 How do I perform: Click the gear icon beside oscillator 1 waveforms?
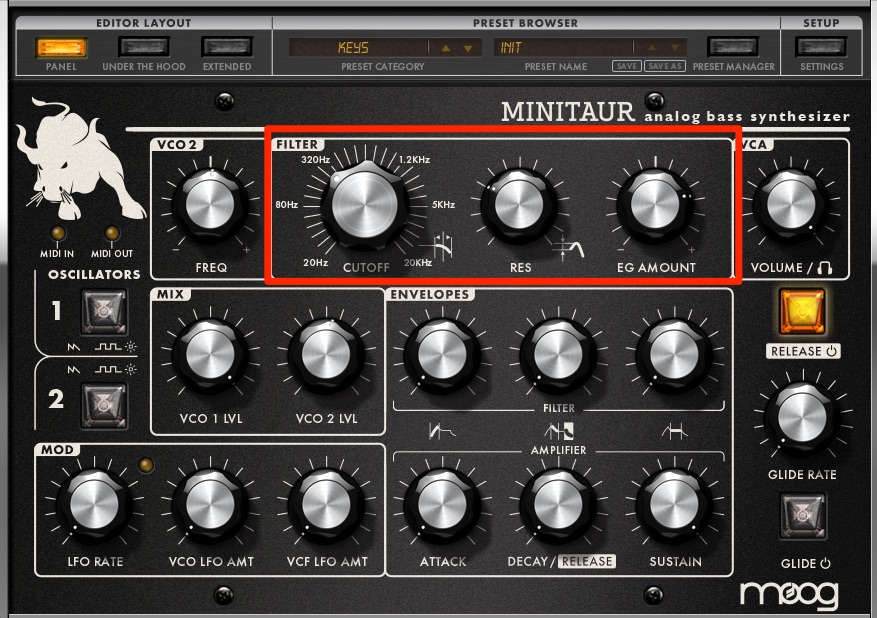coord(130,347)
